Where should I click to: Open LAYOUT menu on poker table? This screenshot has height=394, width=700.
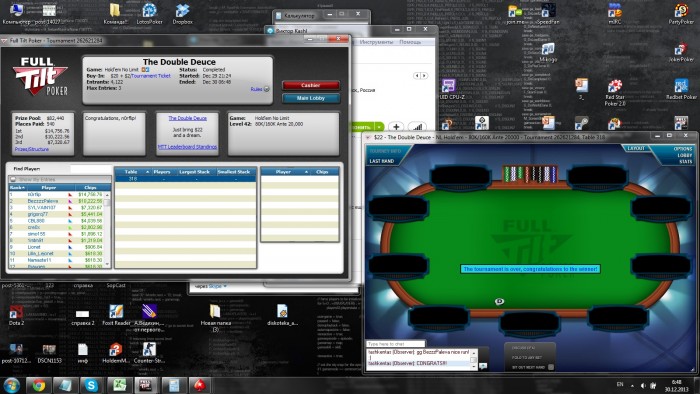[636, 149]
